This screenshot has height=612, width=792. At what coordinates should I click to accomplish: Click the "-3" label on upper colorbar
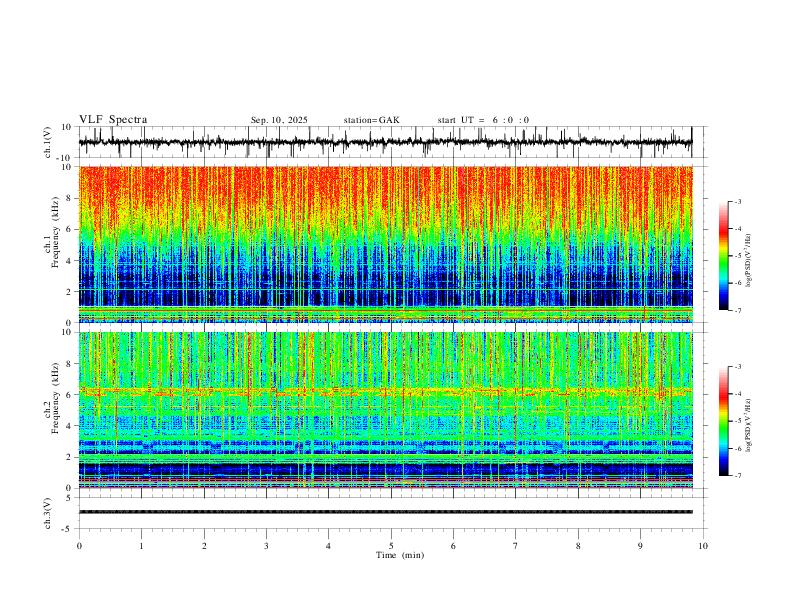tap(737, 201)
